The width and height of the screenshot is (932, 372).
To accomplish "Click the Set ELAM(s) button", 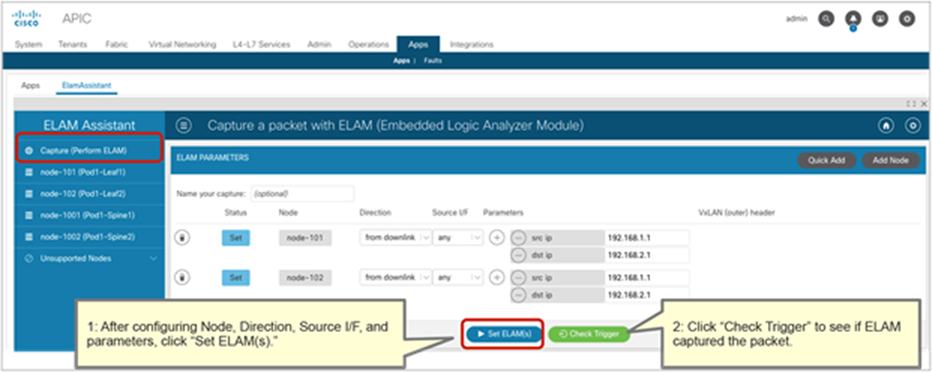I will click(x=503, y=335).
